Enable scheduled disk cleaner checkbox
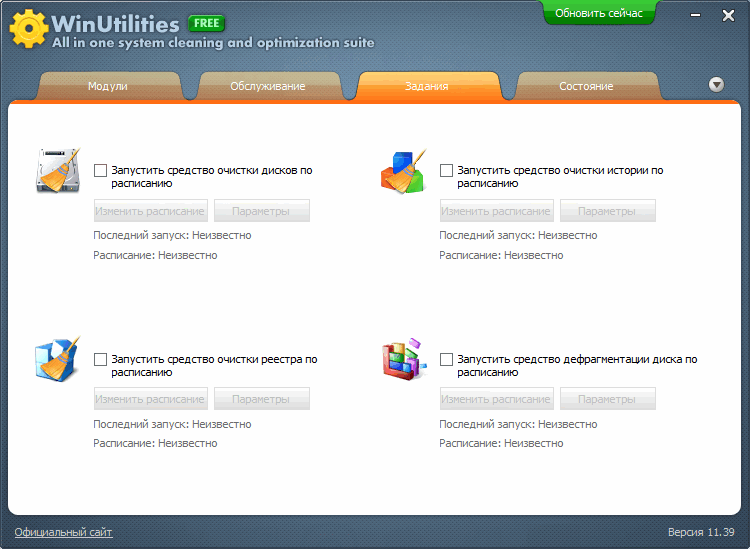 coord(100,170)
